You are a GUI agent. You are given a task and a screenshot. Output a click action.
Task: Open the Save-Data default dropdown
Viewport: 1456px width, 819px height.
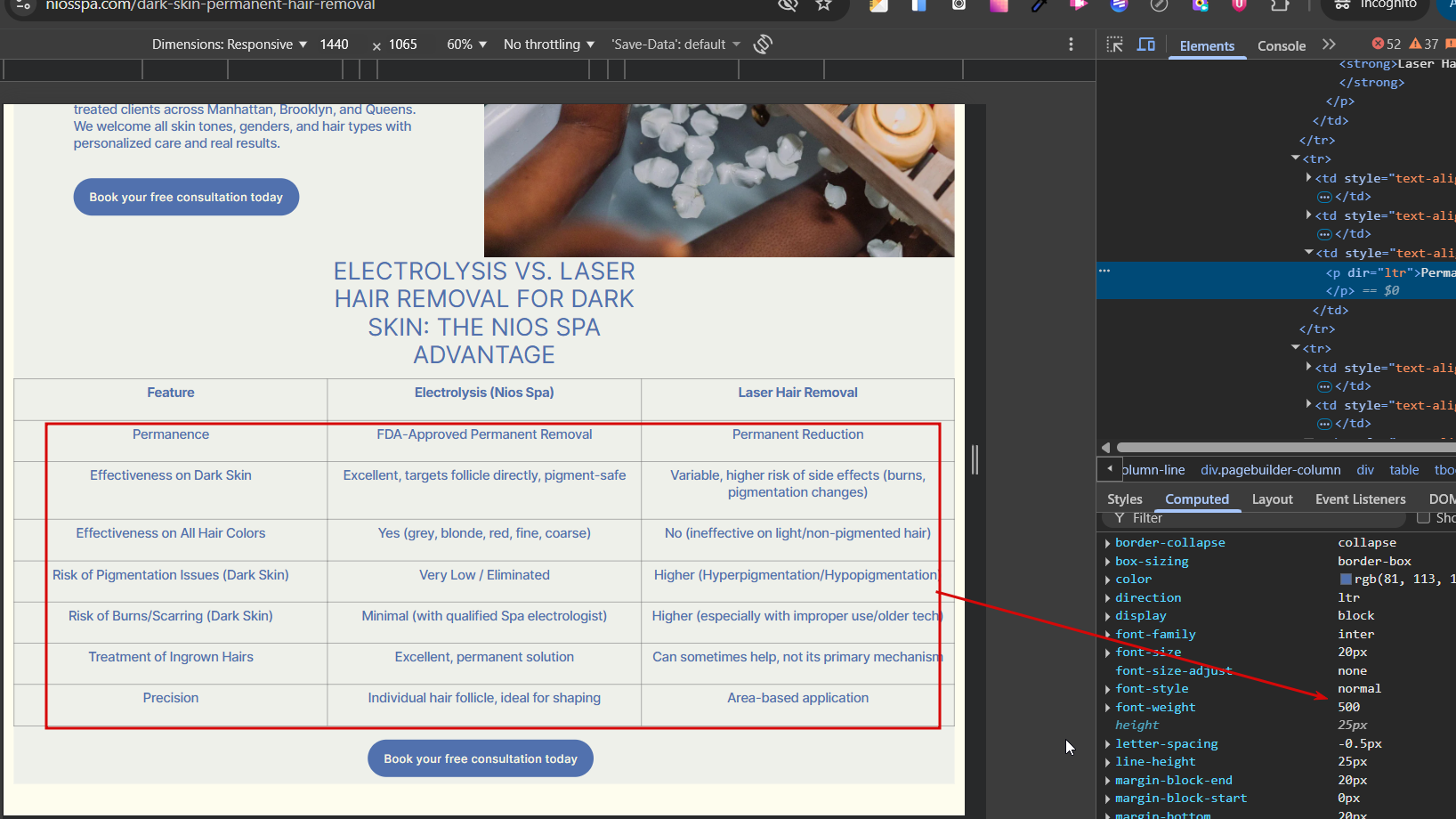coord(675,45)
